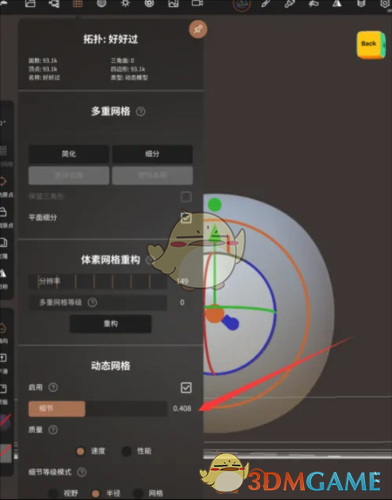Click the orange crosshair icon in left sidebar
This screenshot has height=500, width=392.
tap(3, 182)
